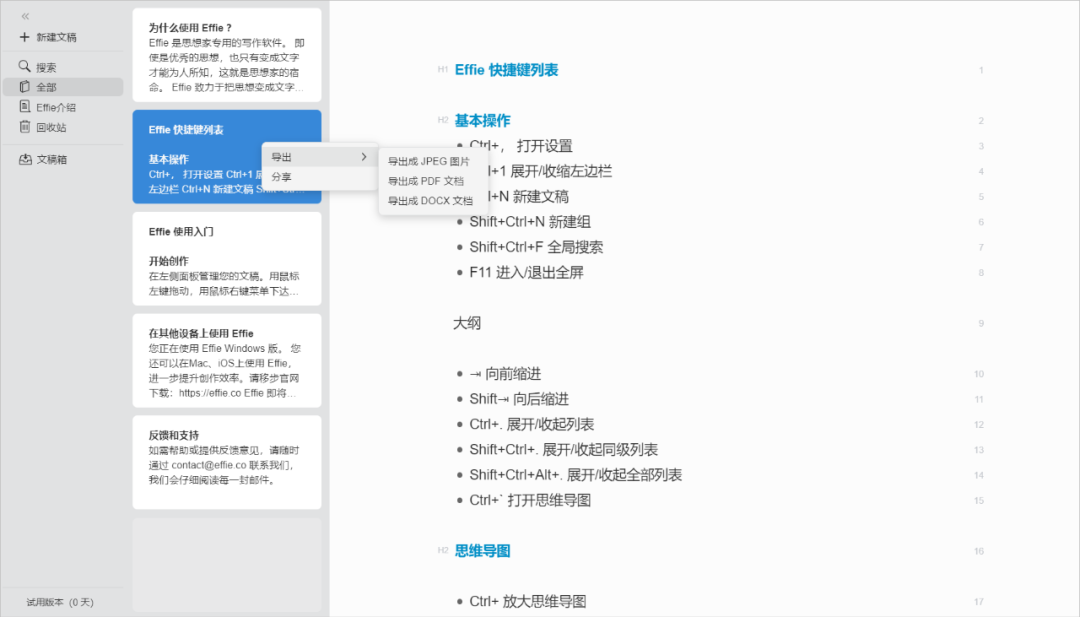Viewport: 1080px width, 617px height.
Task: Choose 导出成 DOCX 文档
Action: 430,201
